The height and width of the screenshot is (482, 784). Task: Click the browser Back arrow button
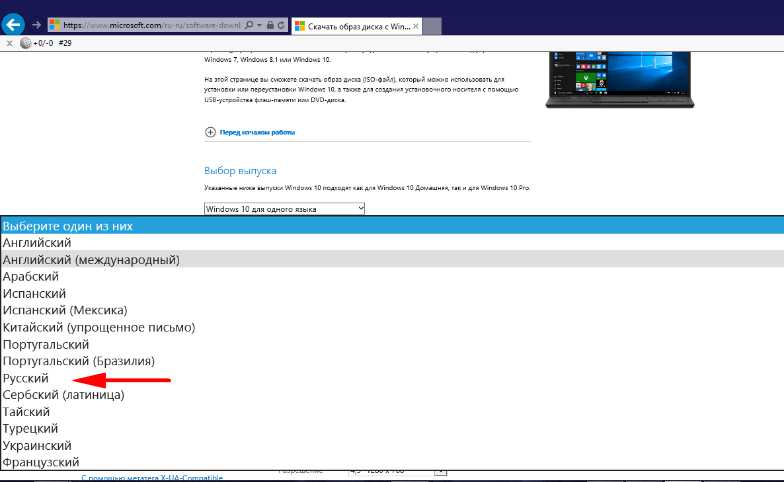tap(14, 24)
